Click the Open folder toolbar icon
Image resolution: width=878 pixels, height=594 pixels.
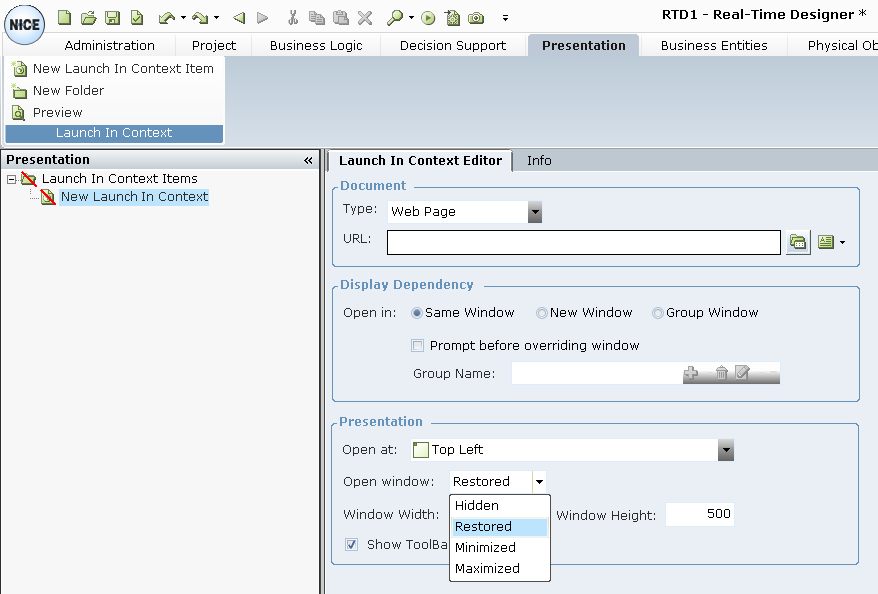tap(88, 17)
